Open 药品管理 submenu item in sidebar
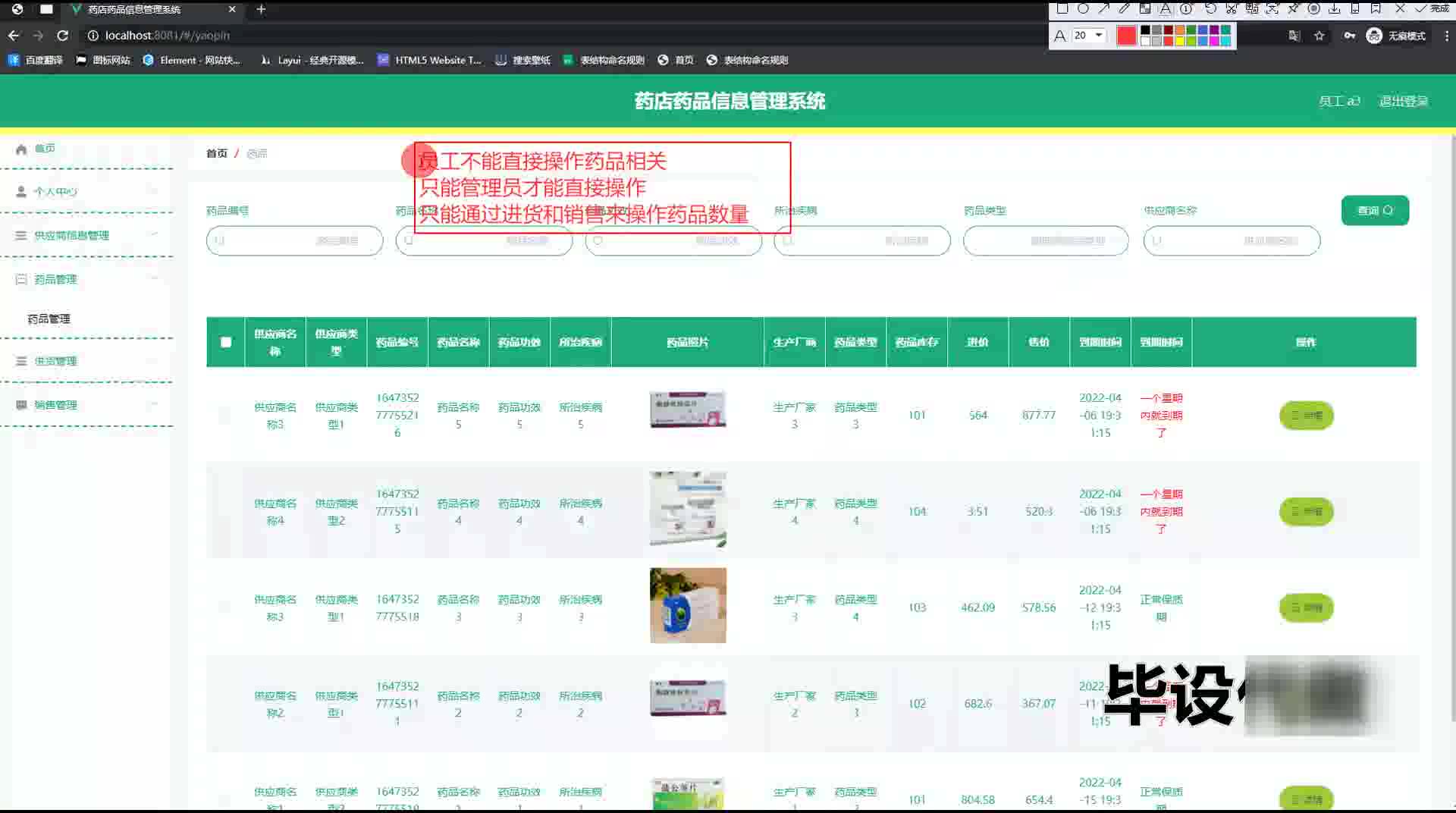This screenshot has height=813, width=1456. tap(49, 319)
